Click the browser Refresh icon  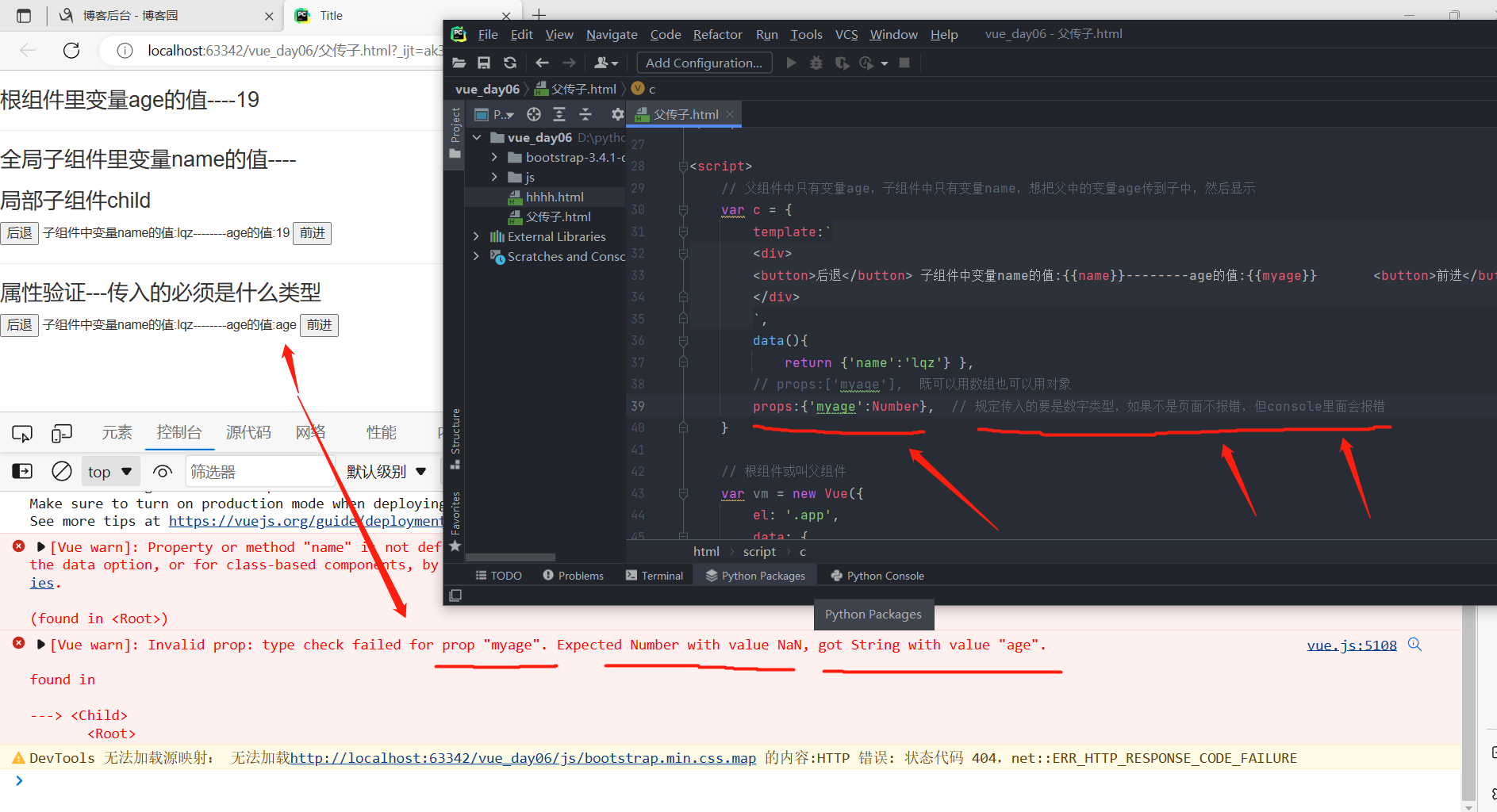[x=71, y=51]
